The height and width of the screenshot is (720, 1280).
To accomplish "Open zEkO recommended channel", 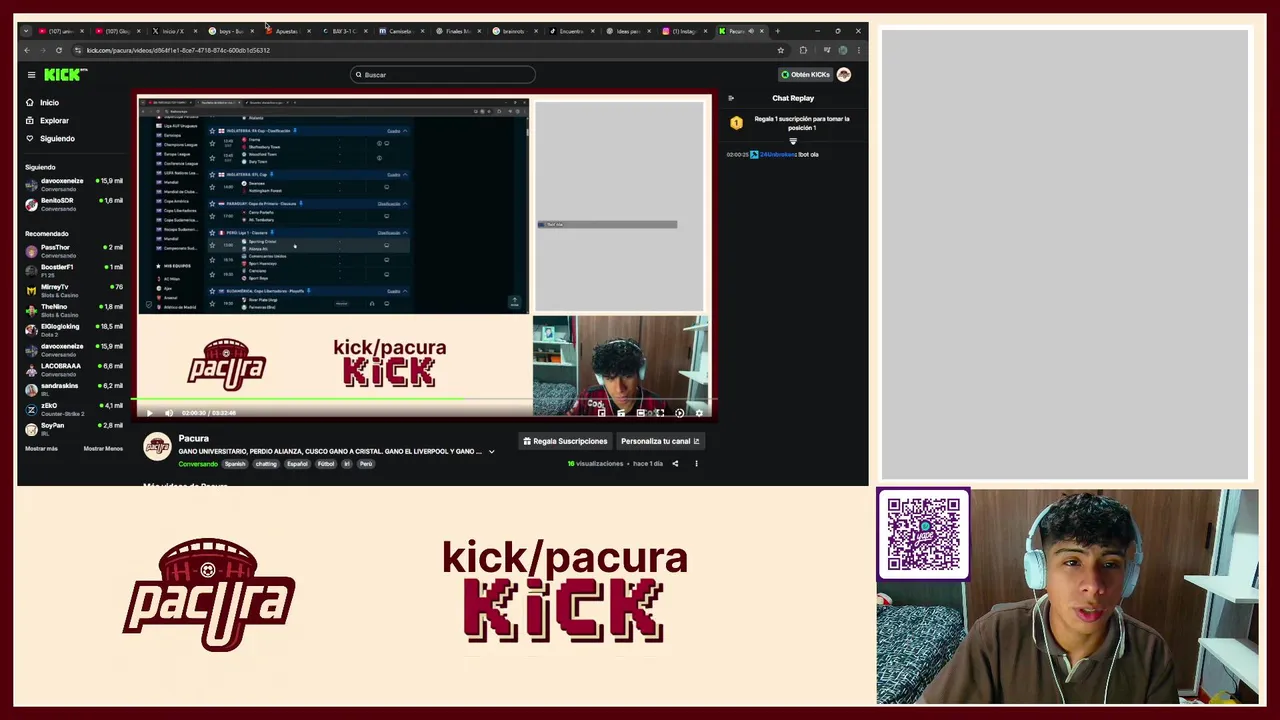I will [x=74, y=409].
